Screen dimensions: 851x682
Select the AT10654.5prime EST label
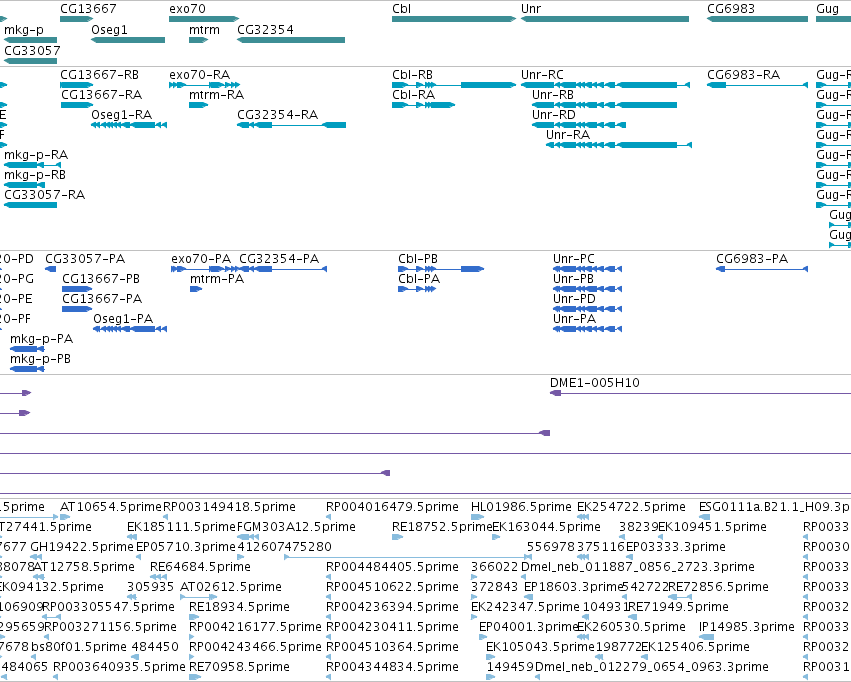(111, 507)
